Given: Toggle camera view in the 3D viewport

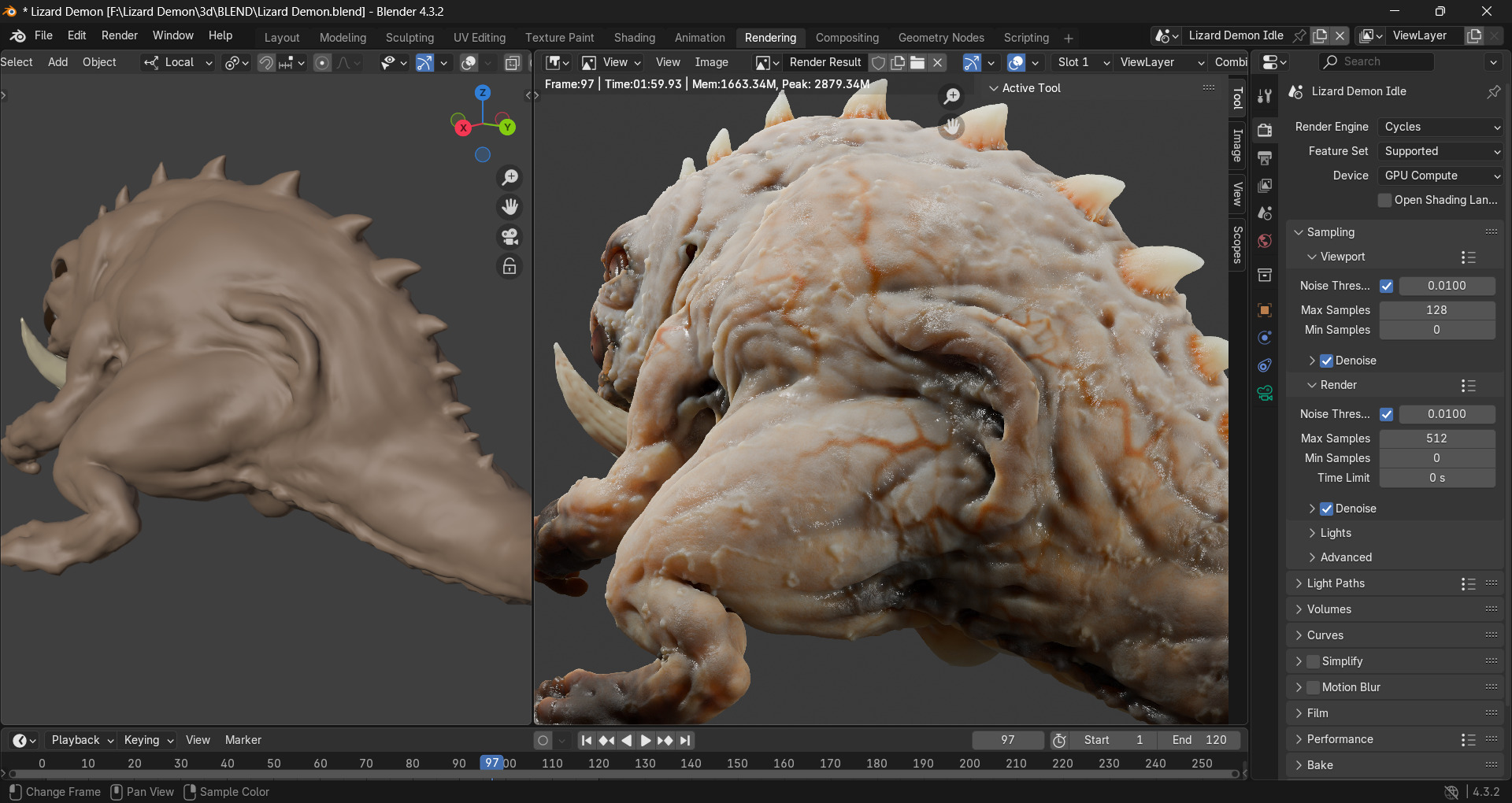Looking at the screenshot, I should click(510, 237).
